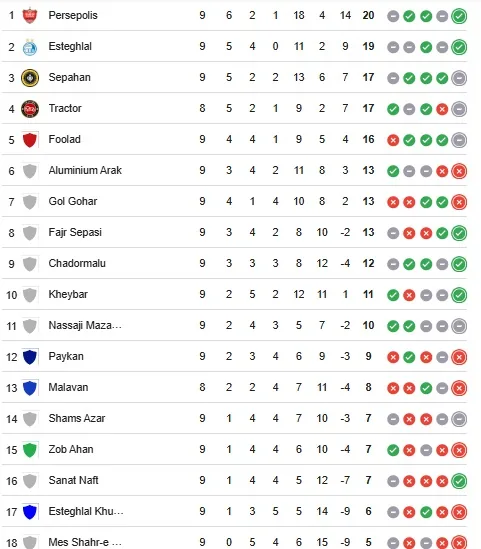Click Malavan's blue shield icon
Image resolution: width=481 pixels, height=549 pixels.
[x=30, y=388]
